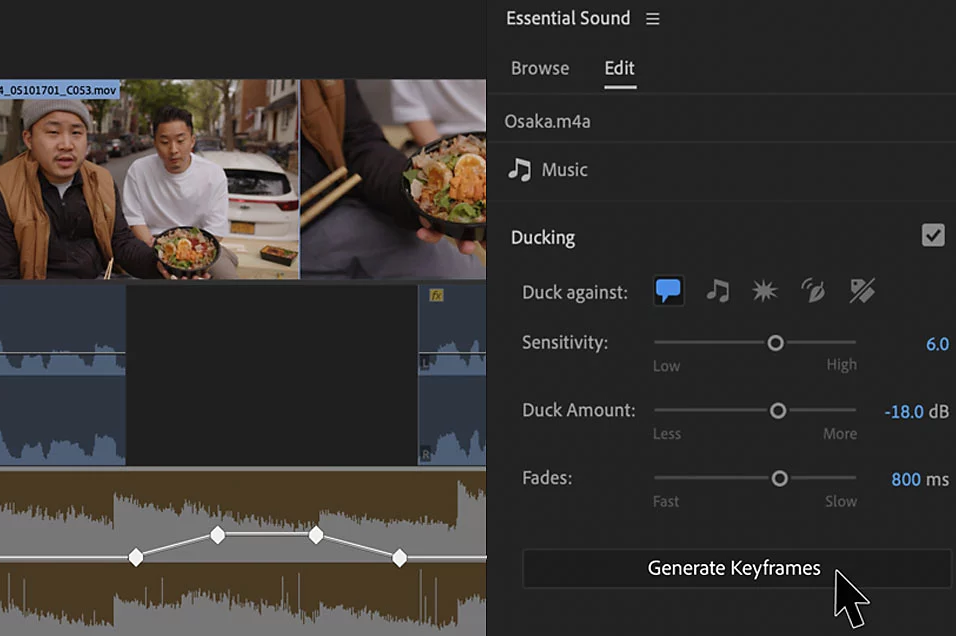This screenshot has height=636, width=956.
Task: Select the leftmost keyframe on the music track
Action: click(x=136, y=557)
